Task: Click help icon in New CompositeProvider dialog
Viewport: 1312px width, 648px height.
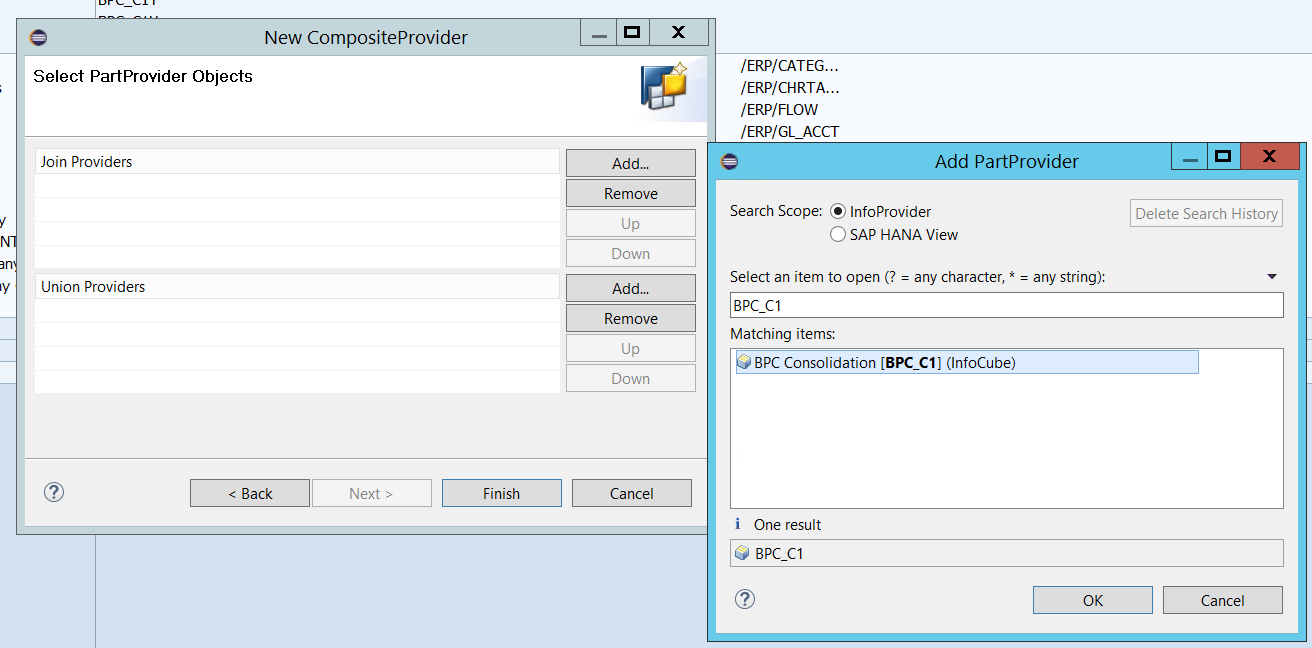Action: point(54,492)
